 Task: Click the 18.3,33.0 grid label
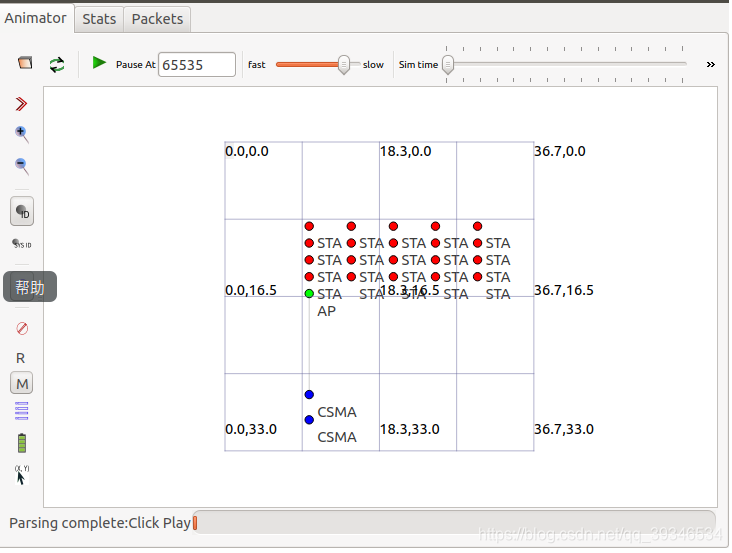409,429
